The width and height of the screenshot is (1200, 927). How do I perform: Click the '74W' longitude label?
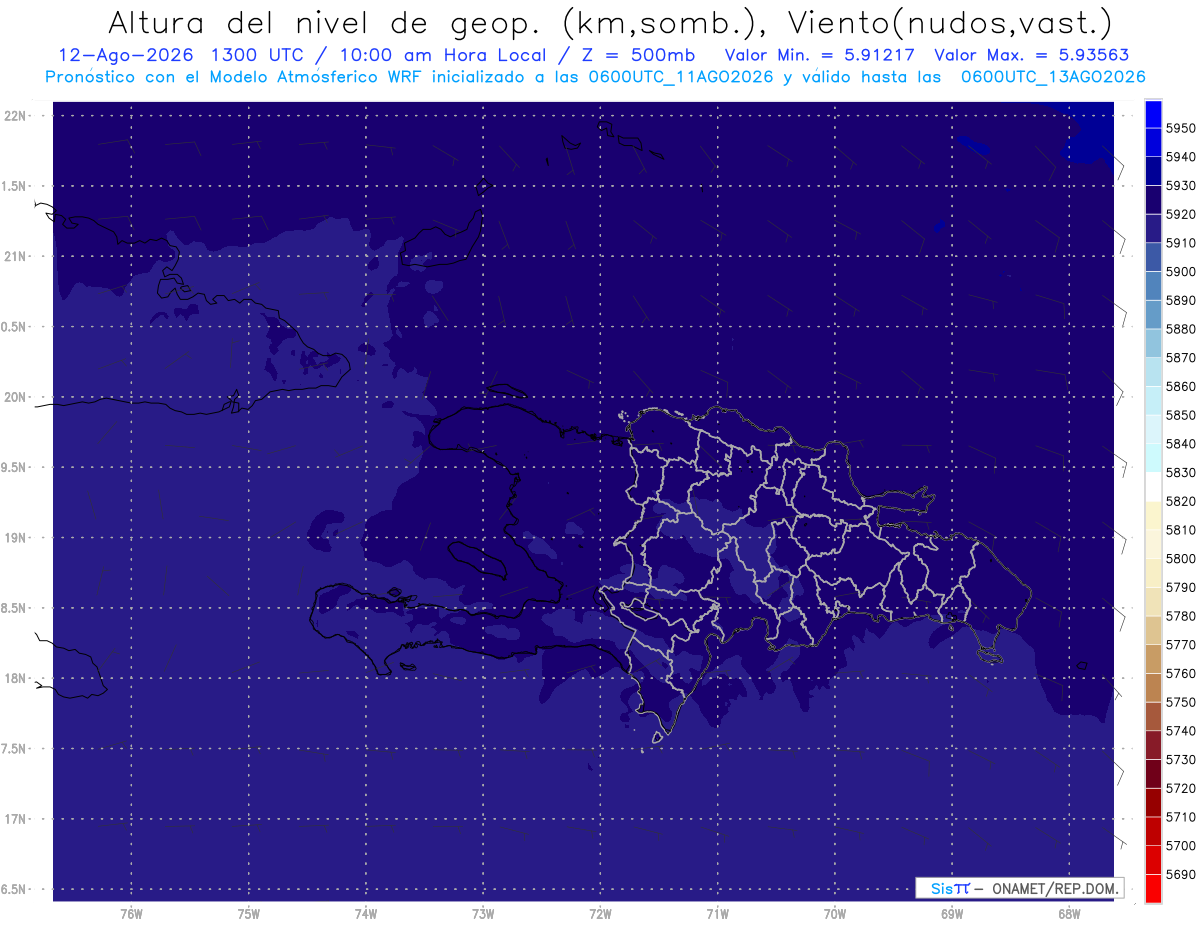[x=365, y=913]
